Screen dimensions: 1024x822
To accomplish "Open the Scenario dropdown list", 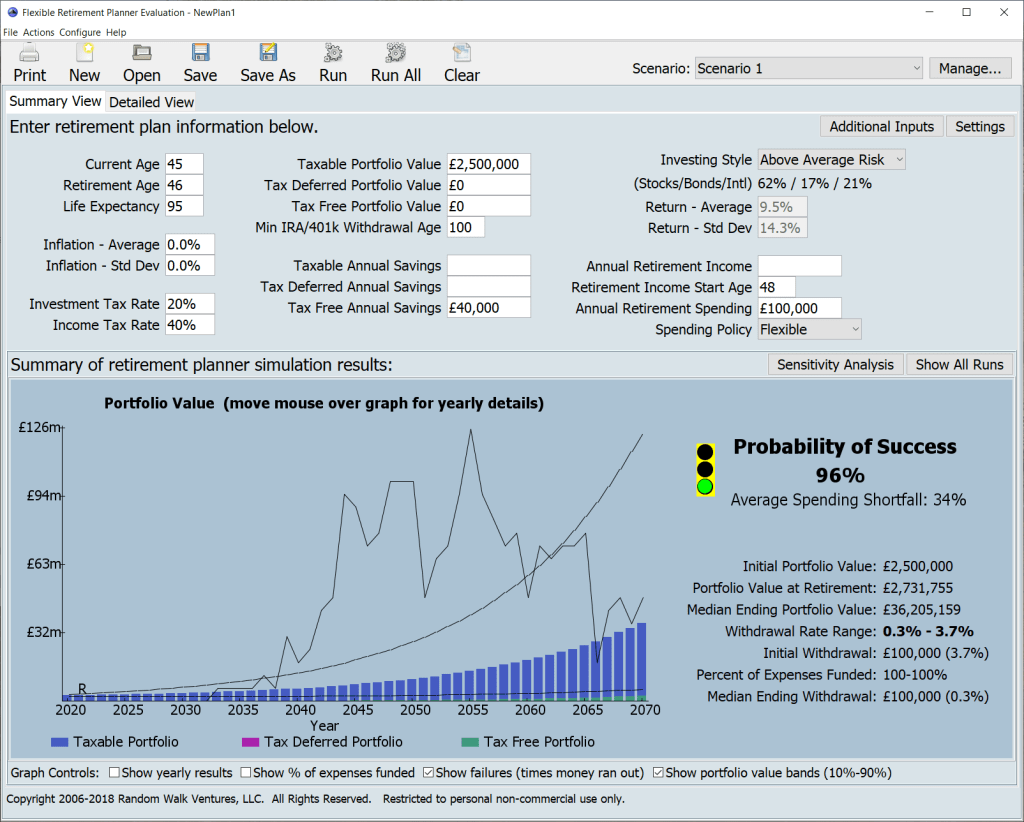I will tap(808, 69).
